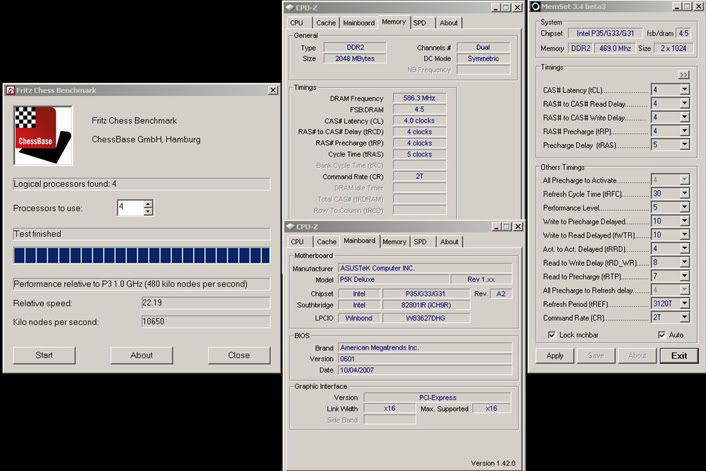
Task: Open the Write to Precharge Delayed dropdown
Action: coord(684,221)
